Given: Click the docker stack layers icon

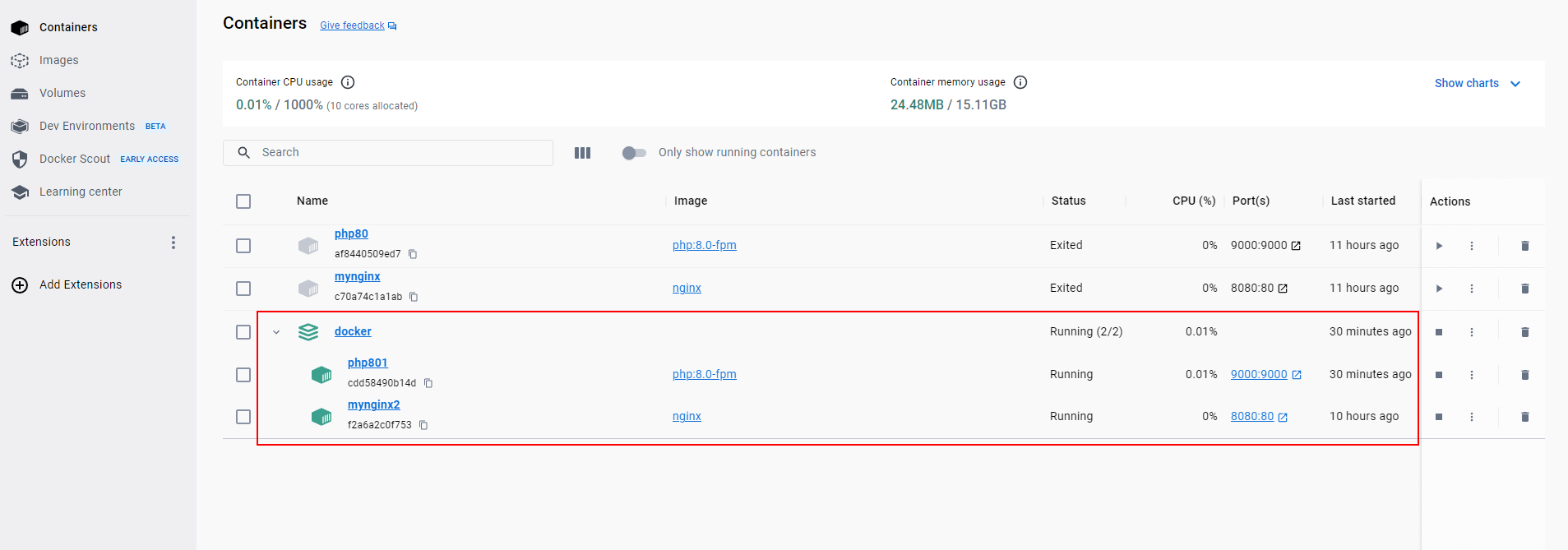Looking at the screenshot, I should point(308,332).
